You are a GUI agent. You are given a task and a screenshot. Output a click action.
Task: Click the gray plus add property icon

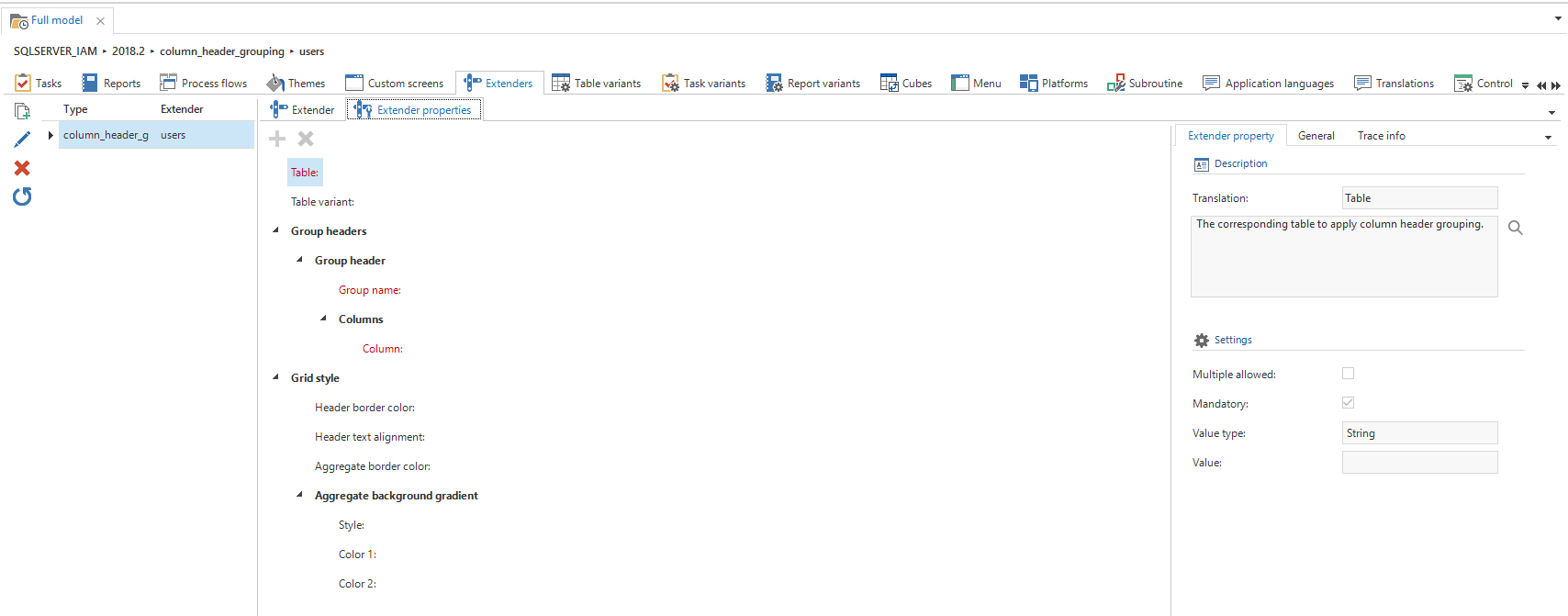pos(277,139)
